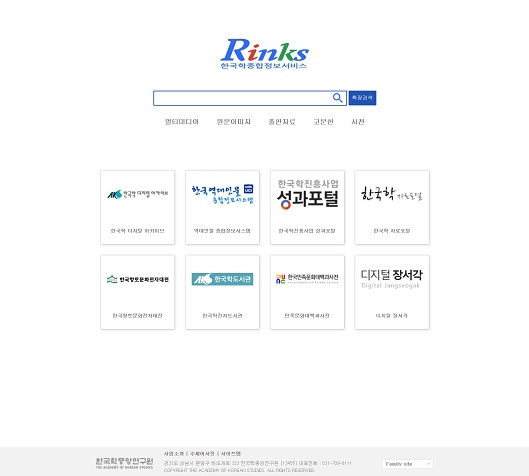This screenshot has width=529, height=476.
Task: Open the AKS 한국학도서관 tile
Action: point(222,292)
